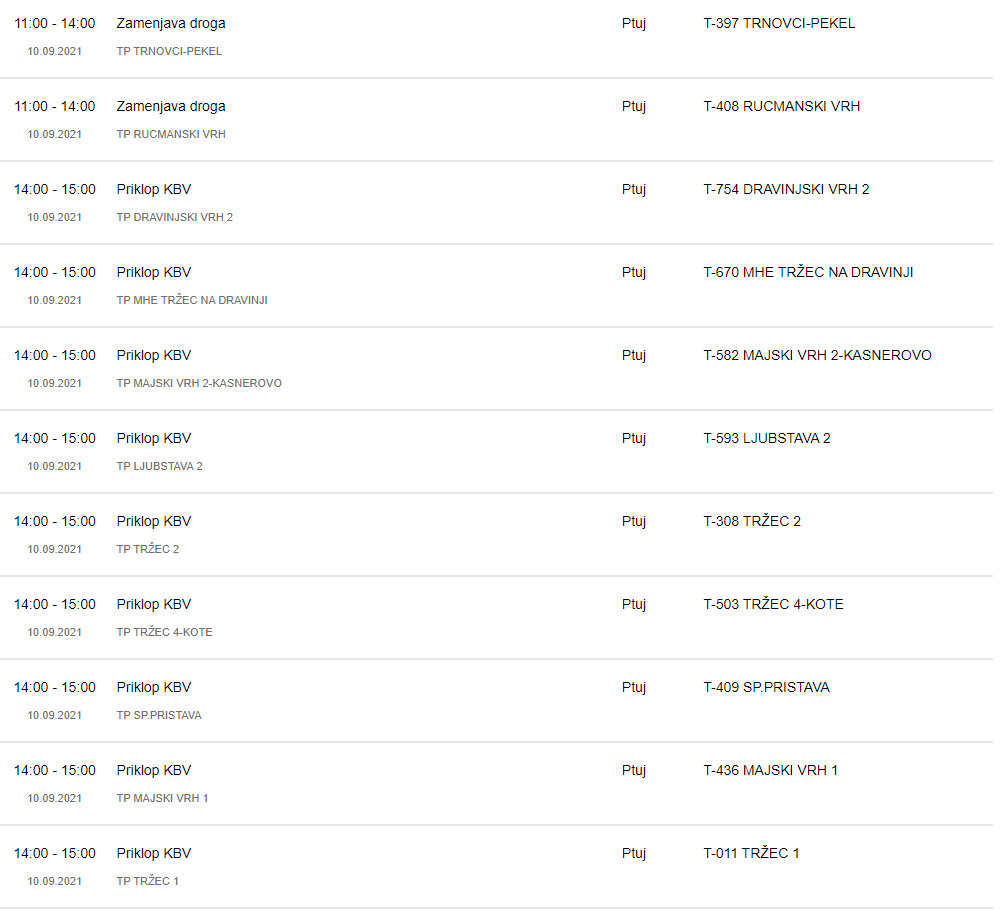Click the TP MAJSKI VRH 2-KASNEROVO subtitle
Screen dimensions: 1000x918
(199, 383)
